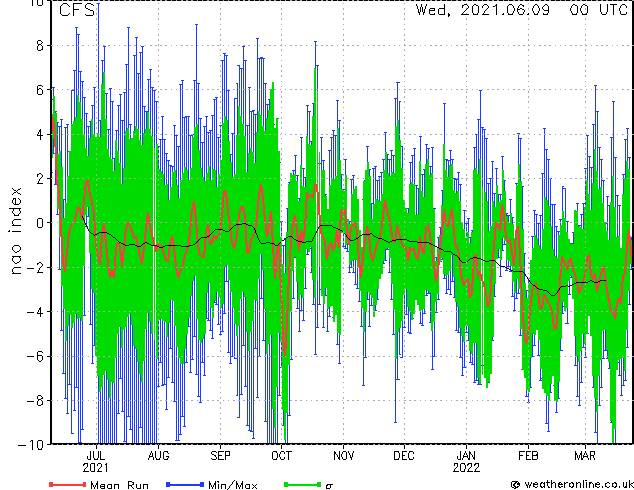Screen dimensions: 634x490
Task: Click the MAR x-axis label
Action: tap(585, 456)
